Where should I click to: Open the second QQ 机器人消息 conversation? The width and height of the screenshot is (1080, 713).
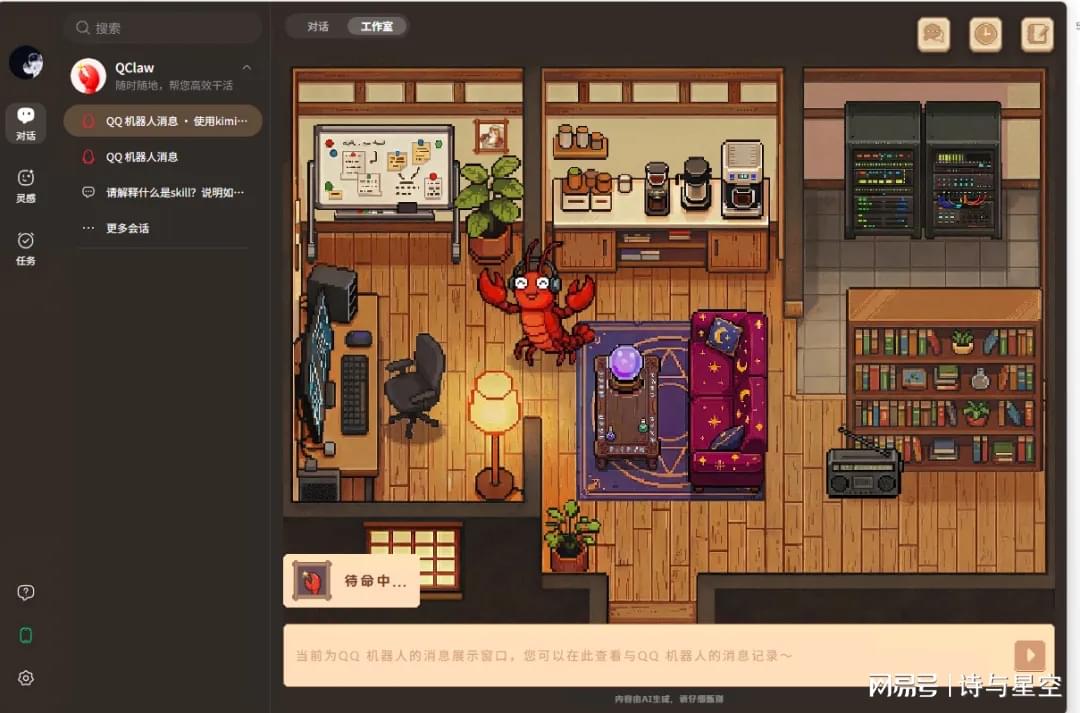click(142, 157)
